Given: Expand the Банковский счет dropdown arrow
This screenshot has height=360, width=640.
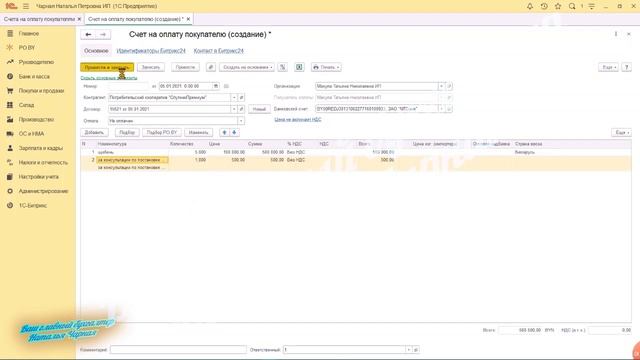Looking at the screenshot, I should point(441,109).
